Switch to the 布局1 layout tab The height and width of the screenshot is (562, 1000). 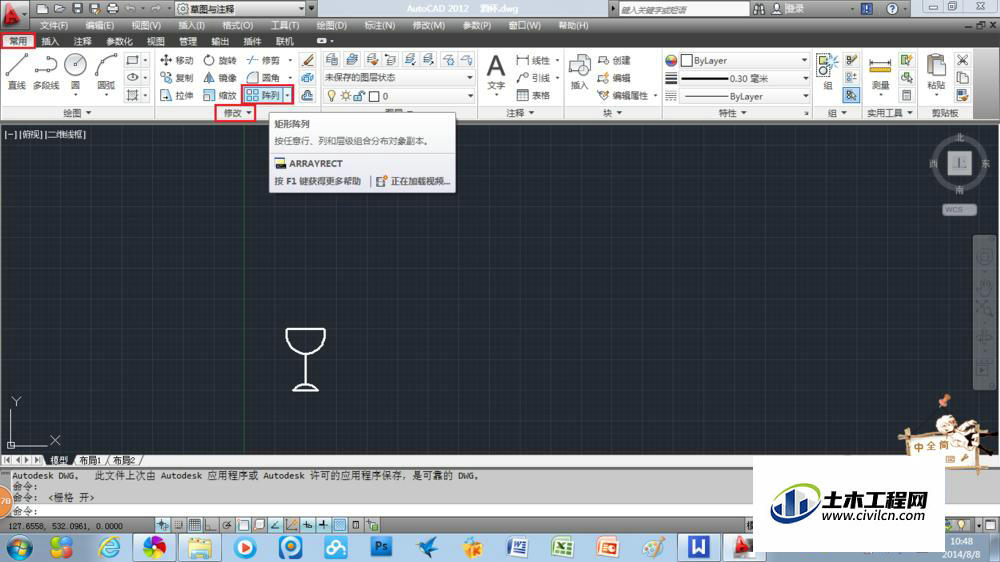coord(90,460)
